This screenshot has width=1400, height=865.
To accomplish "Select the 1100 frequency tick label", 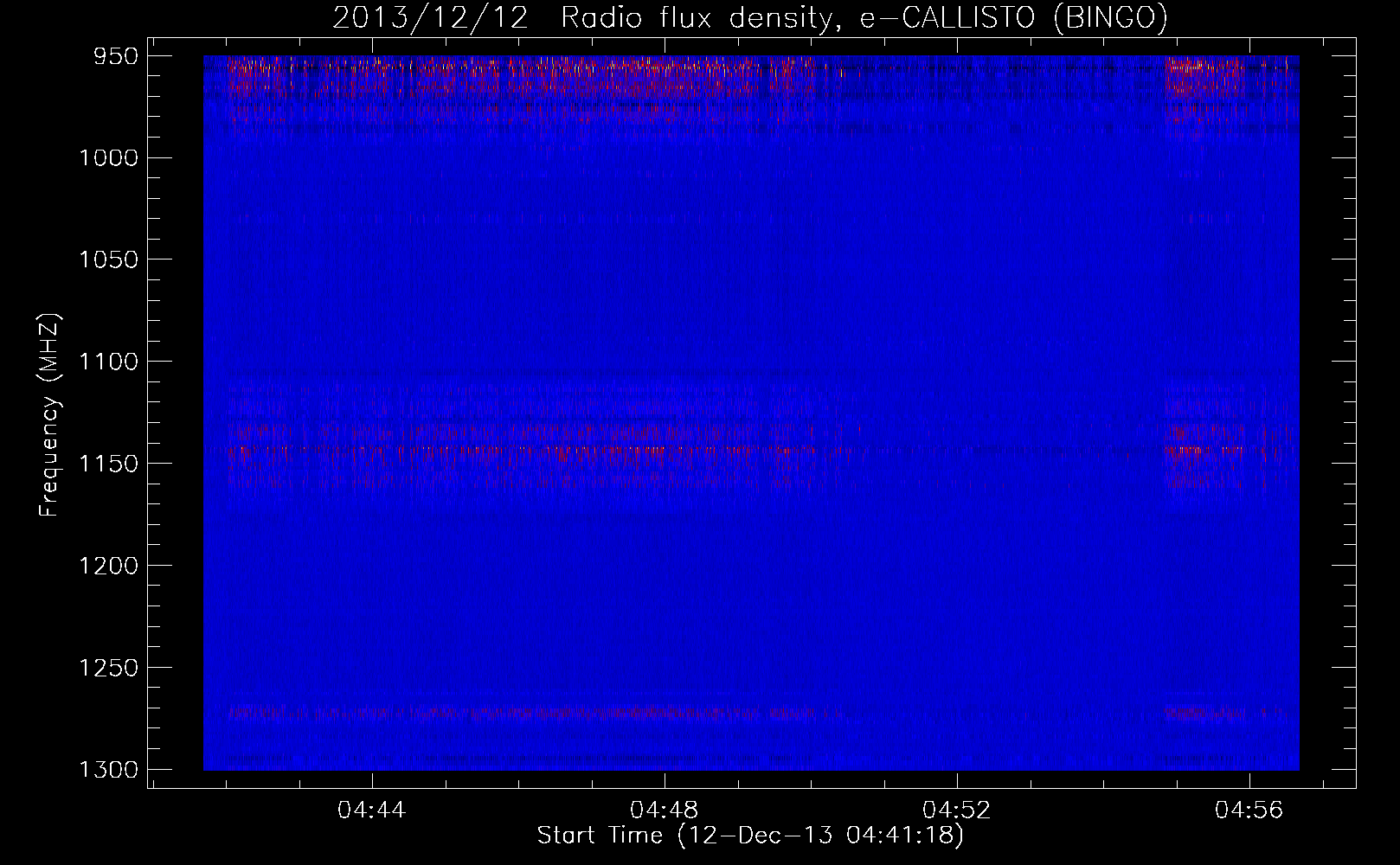I will [109, 362].
